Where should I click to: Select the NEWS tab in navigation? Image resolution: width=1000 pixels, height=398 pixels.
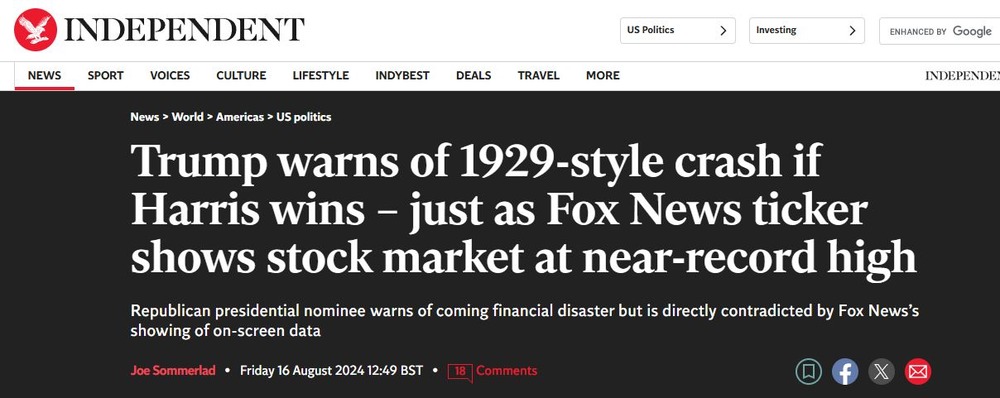click(x=45, y=75)
